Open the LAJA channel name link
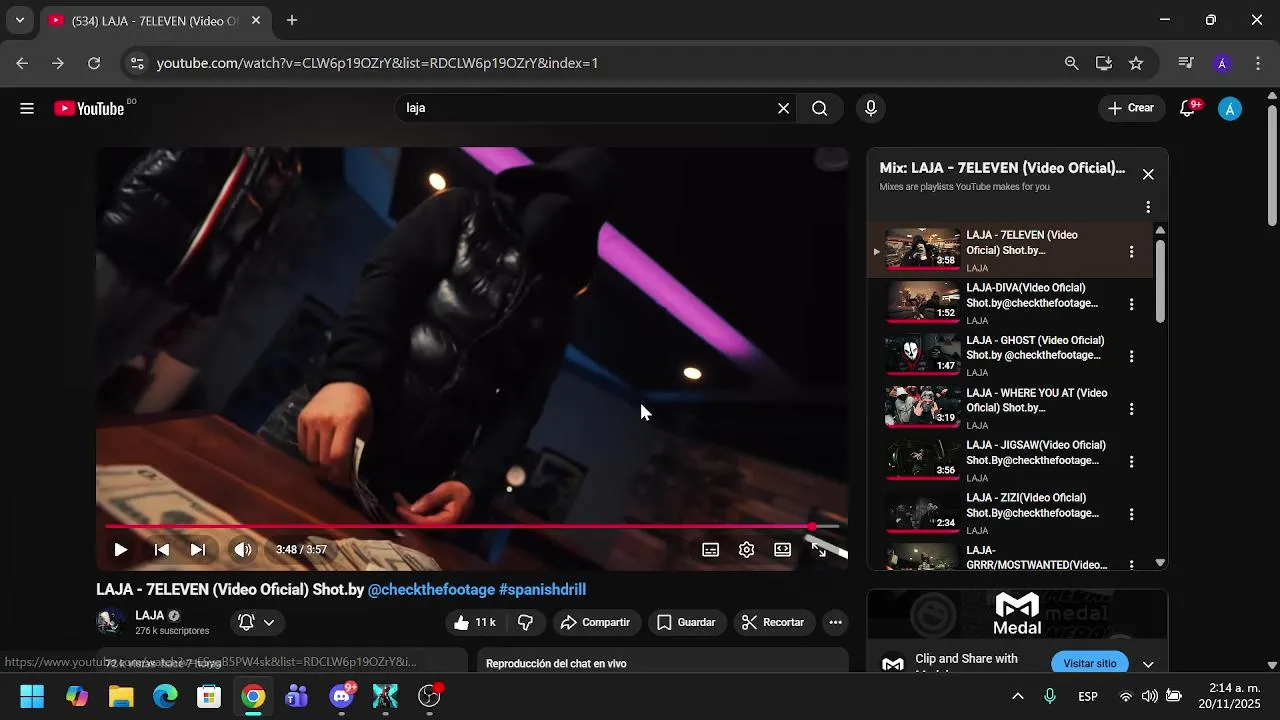The image size is (1280, 720). click(150, 615)
